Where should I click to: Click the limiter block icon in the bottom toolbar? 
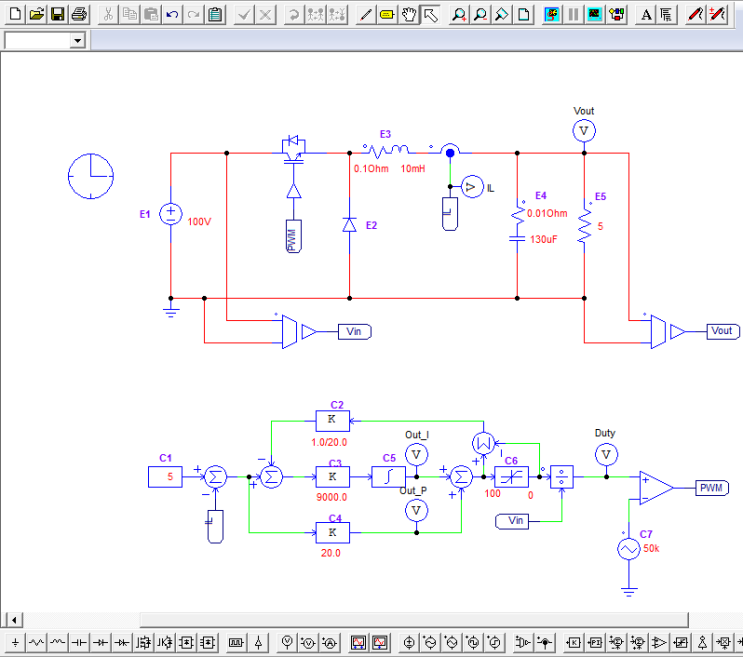681,642
